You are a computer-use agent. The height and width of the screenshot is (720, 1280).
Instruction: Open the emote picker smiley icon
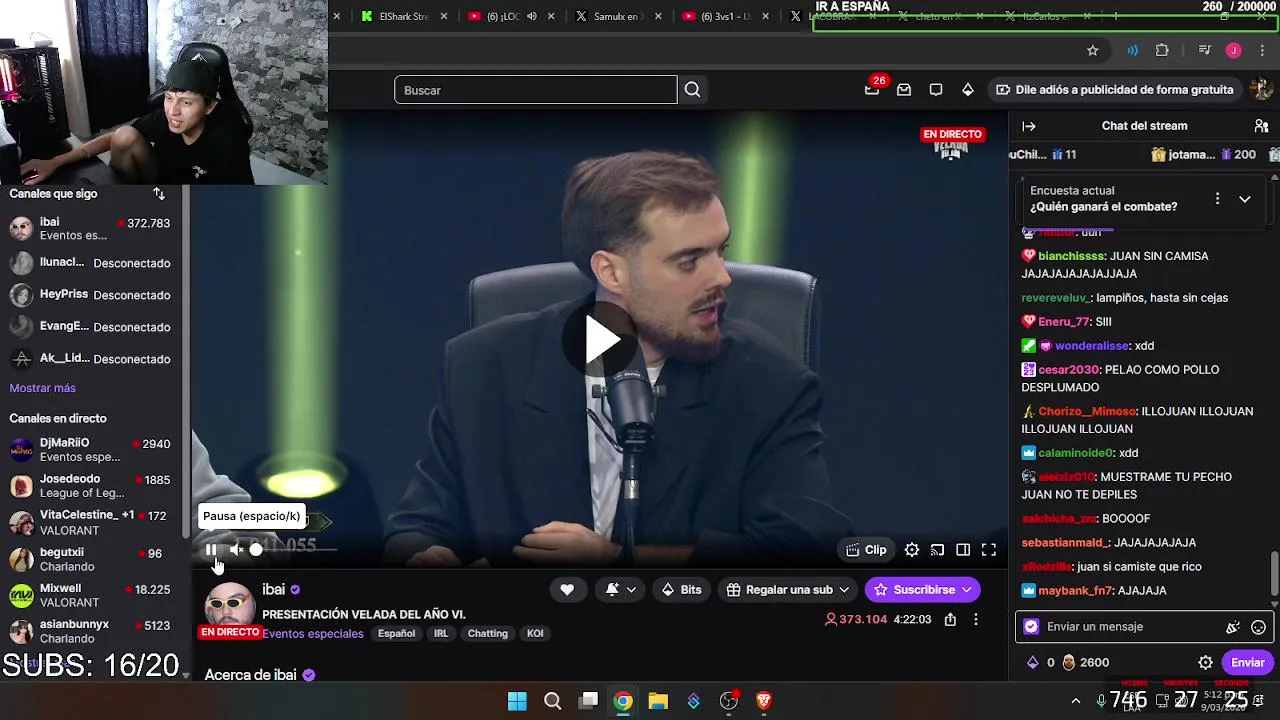tap(1259, 627)
